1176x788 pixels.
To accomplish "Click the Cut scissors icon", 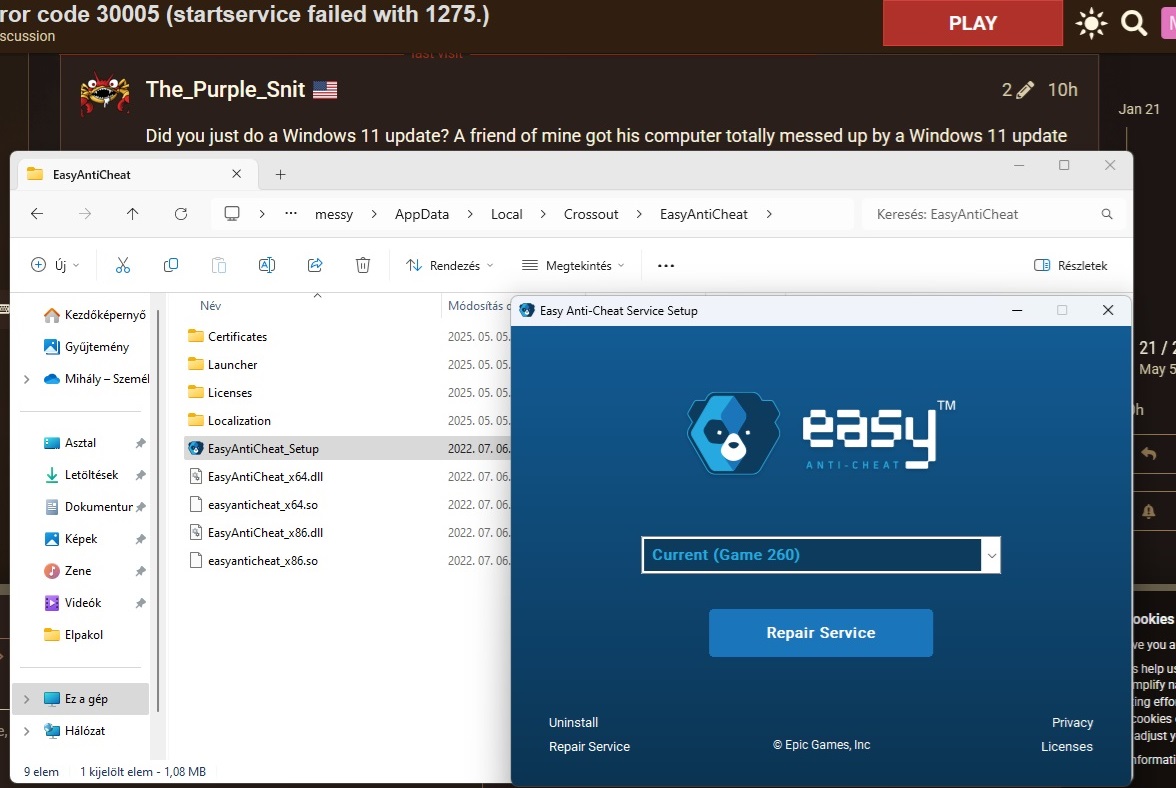I will [x=123, y=265].
